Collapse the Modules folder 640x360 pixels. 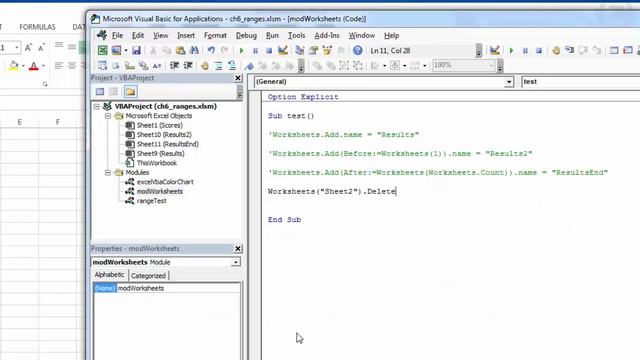pos(108,173)
